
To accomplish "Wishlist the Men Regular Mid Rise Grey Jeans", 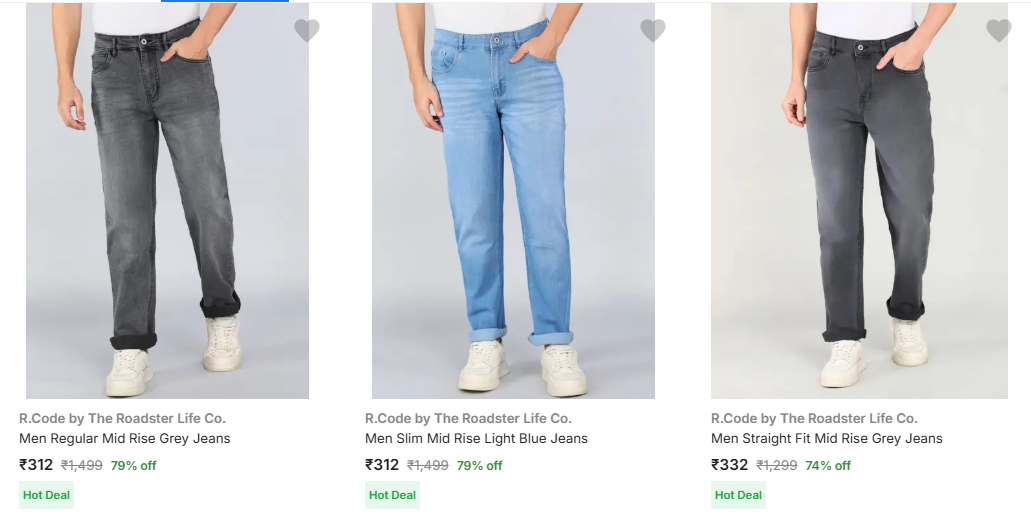I will point(307,31).
